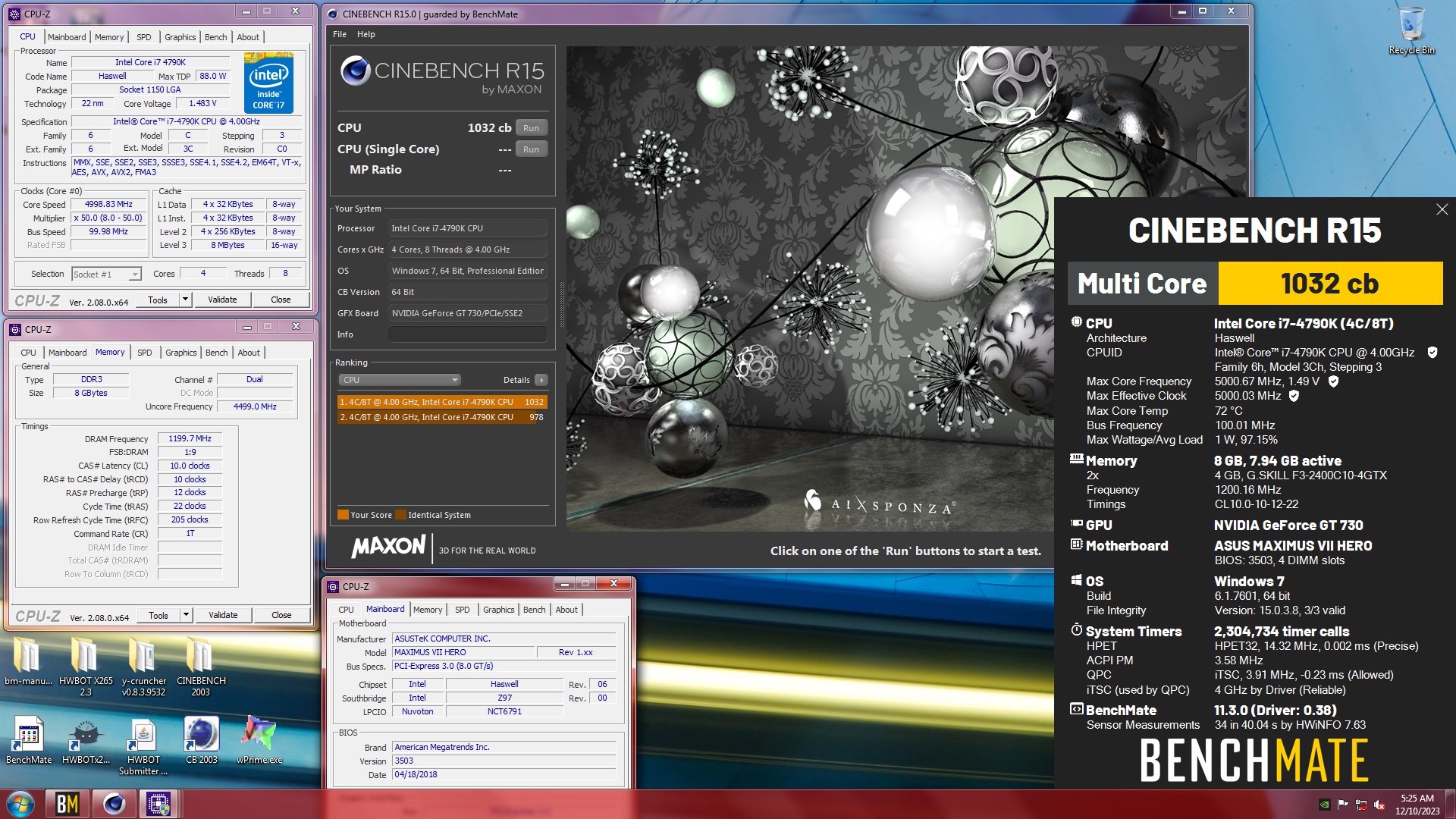Click Close in top CPU-Z window
This screenshot has width=1456, height=819.
click(281, 300)
